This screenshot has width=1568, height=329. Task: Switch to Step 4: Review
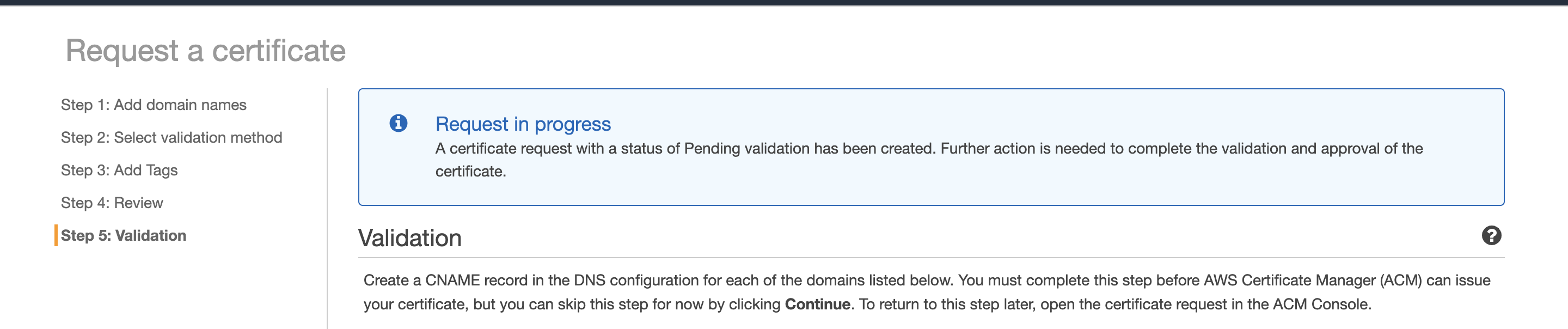pyautogui.click(x=112, y=203)
